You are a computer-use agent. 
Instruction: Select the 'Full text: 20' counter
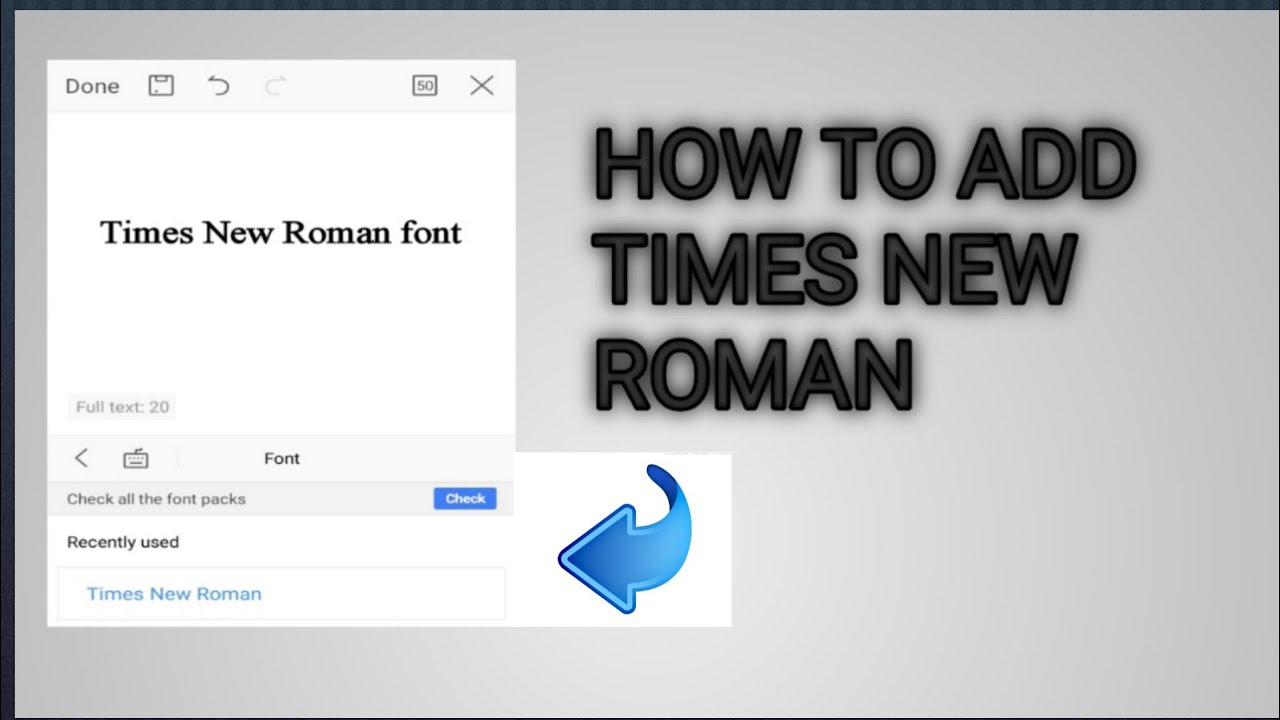coord(123,407)
